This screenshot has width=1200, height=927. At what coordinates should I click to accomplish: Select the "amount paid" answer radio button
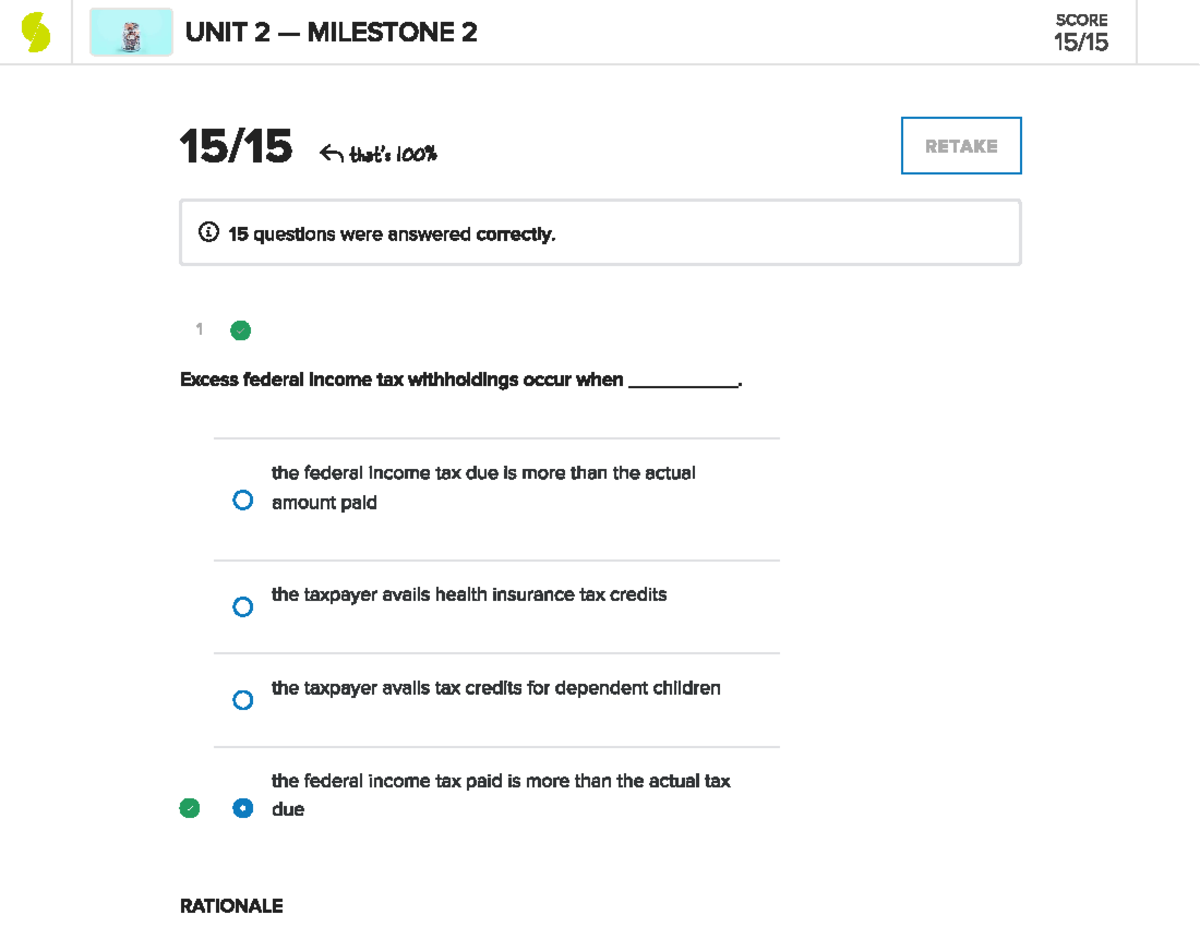pos(243,499)
